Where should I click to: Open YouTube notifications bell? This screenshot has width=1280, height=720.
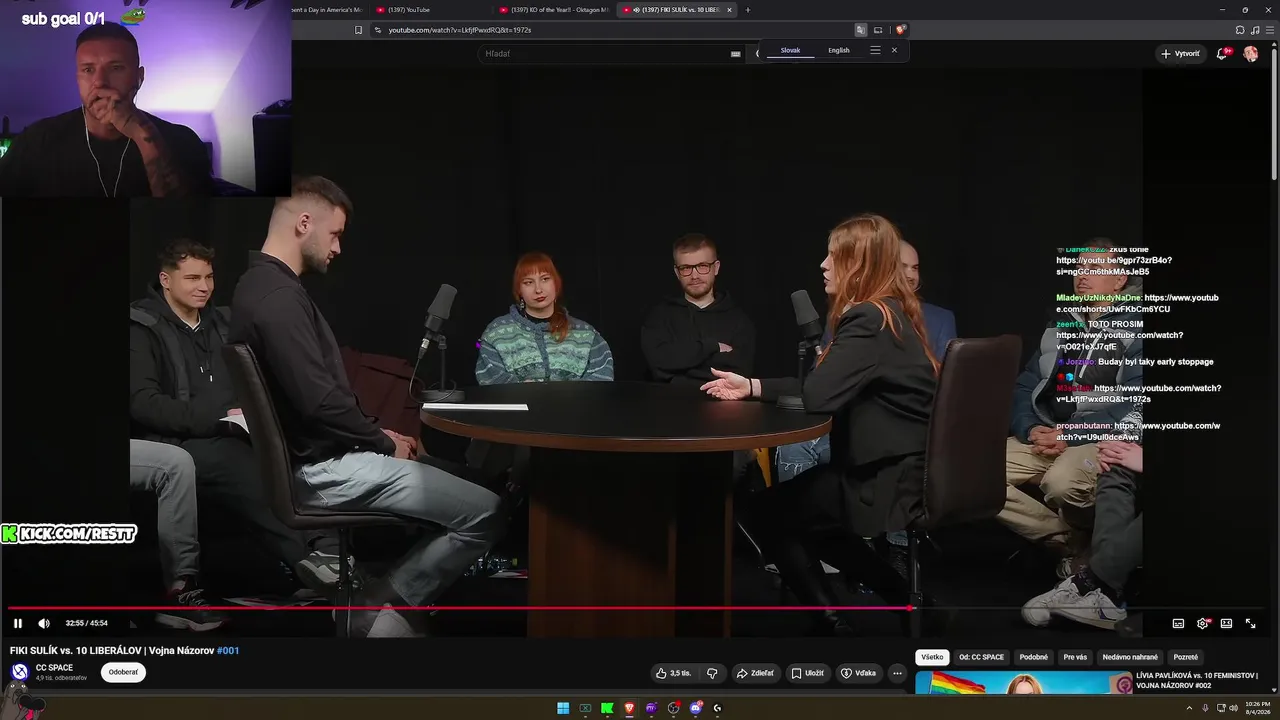click(x=1222, y=54)
